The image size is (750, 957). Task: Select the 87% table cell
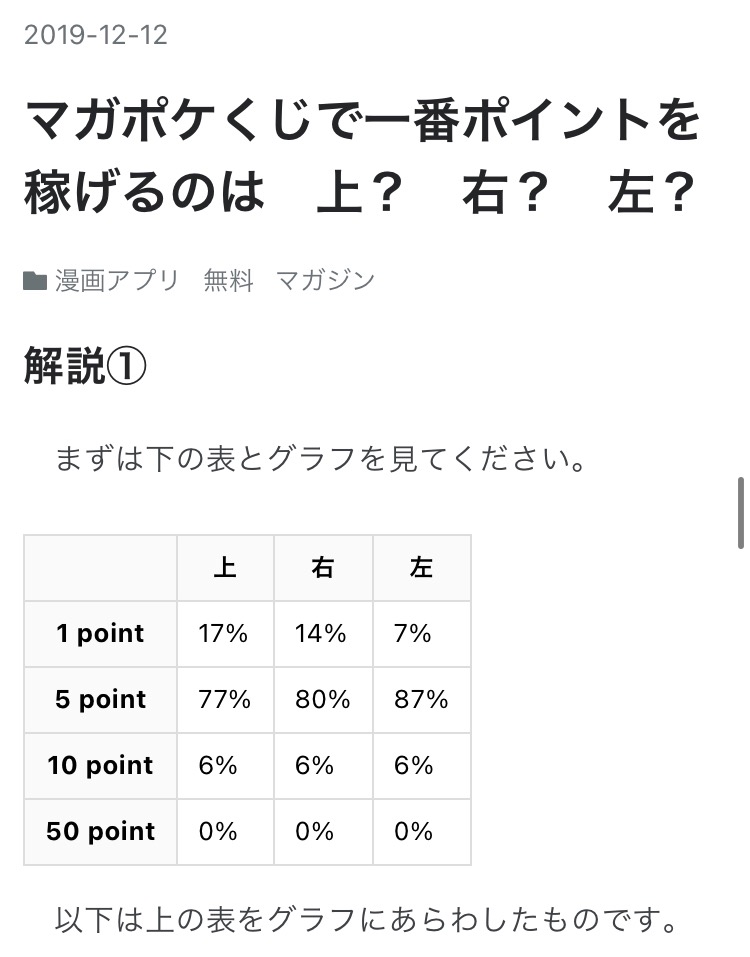(x=421, y=700)
